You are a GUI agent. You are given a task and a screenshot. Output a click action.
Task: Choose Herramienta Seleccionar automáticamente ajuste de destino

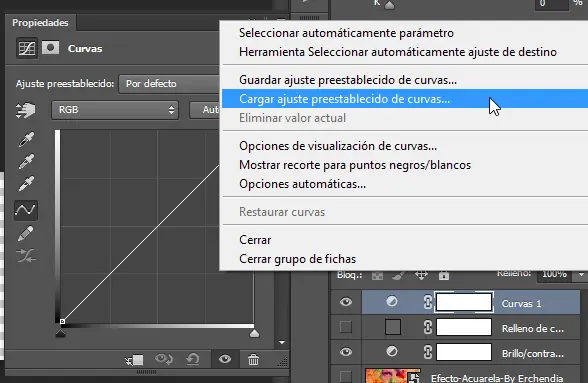[x=398, y=52]
